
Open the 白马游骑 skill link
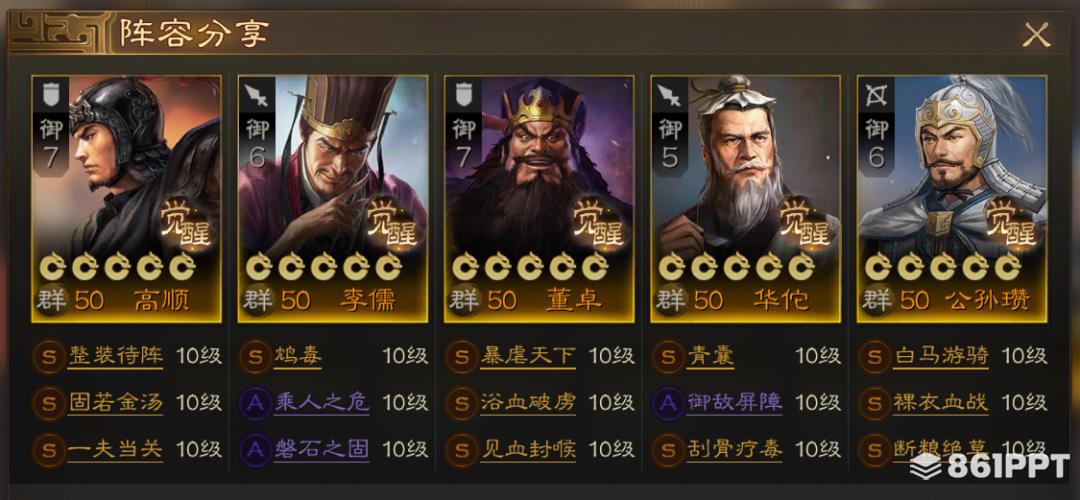(941, 356)
